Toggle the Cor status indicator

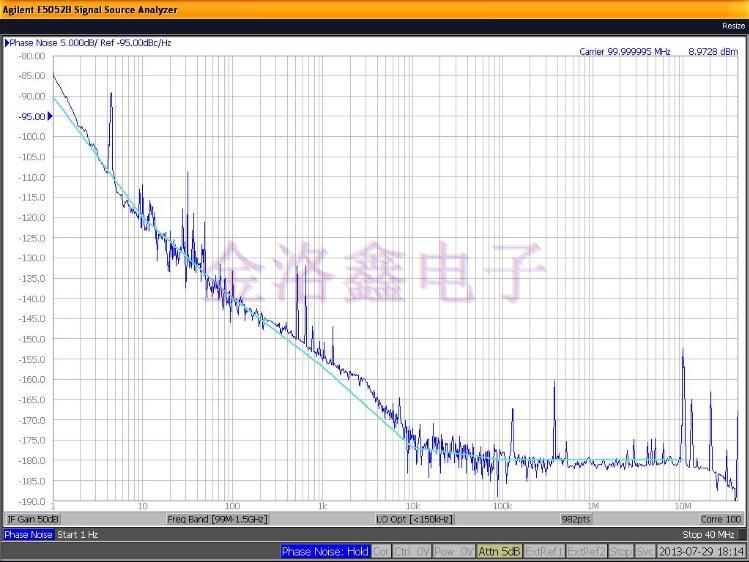click(381, 551)
